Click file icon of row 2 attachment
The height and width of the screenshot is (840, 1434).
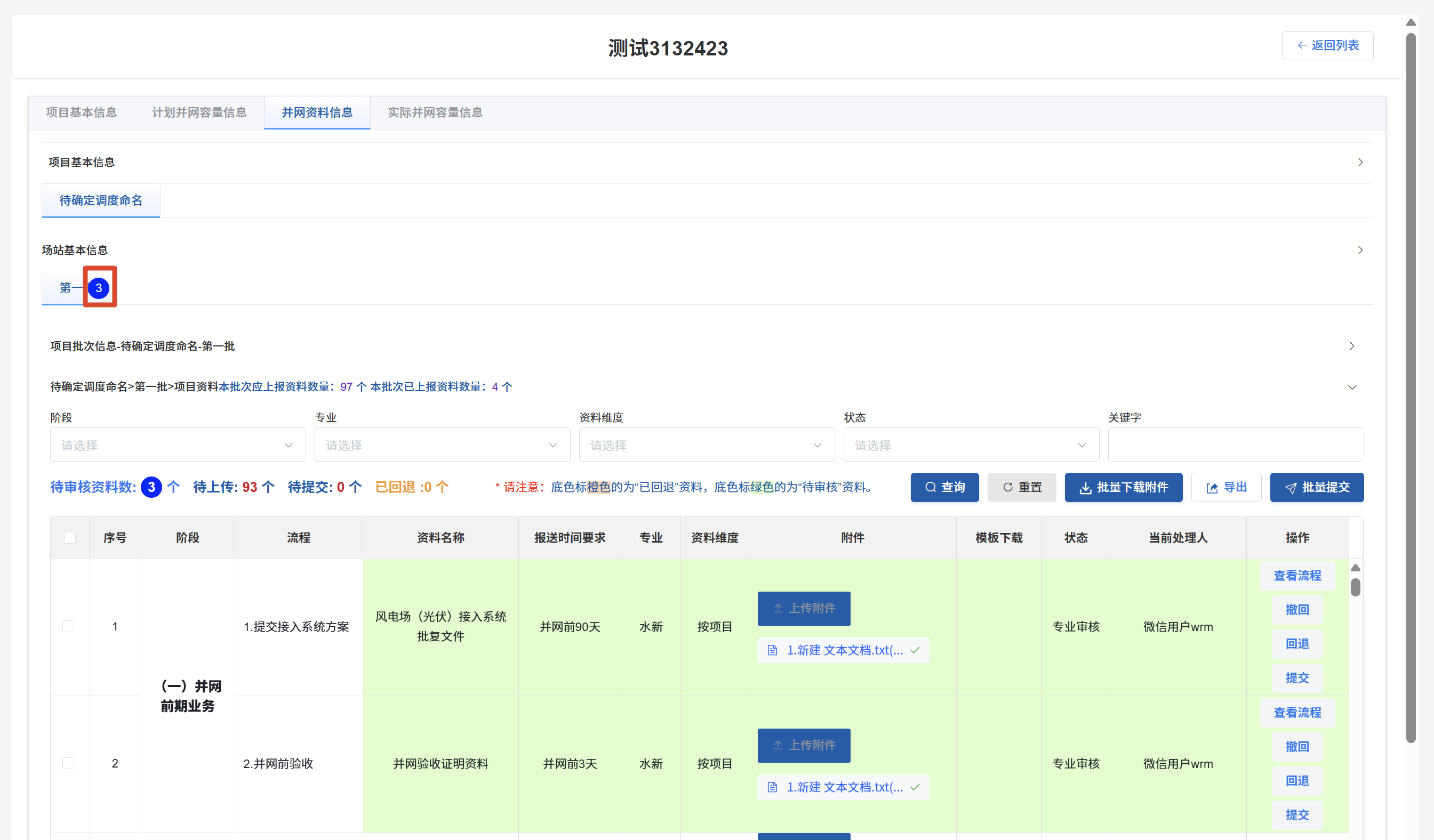pos(772,788)
